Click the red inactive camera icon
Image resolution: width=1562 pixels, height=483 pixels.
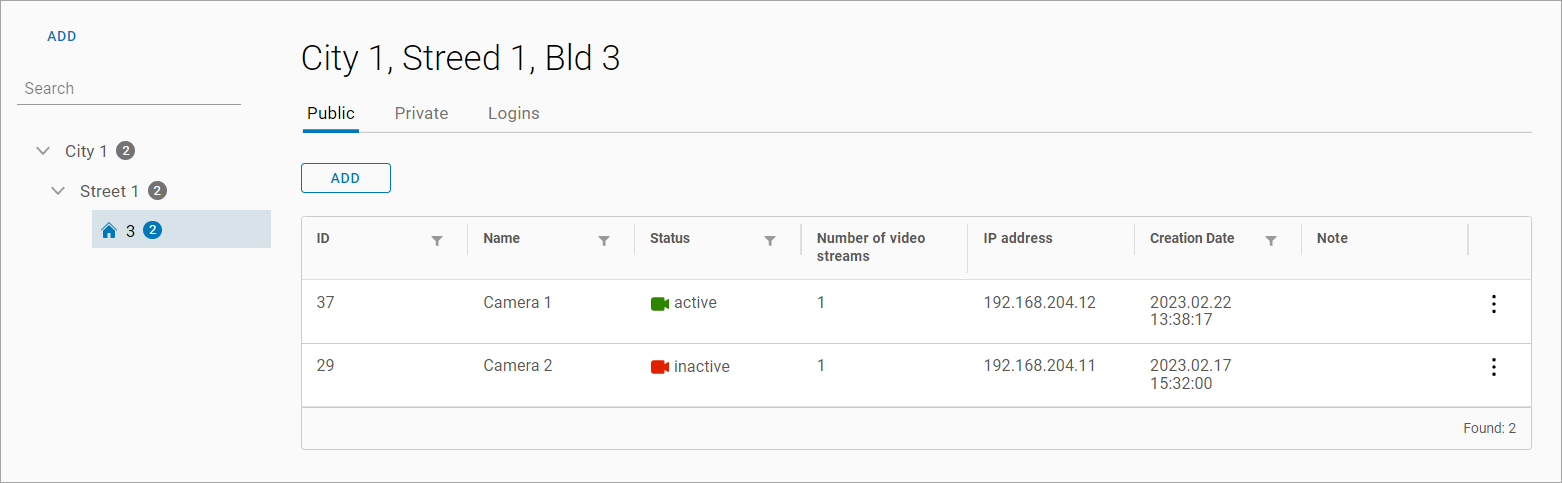click(x=659, y=367)
